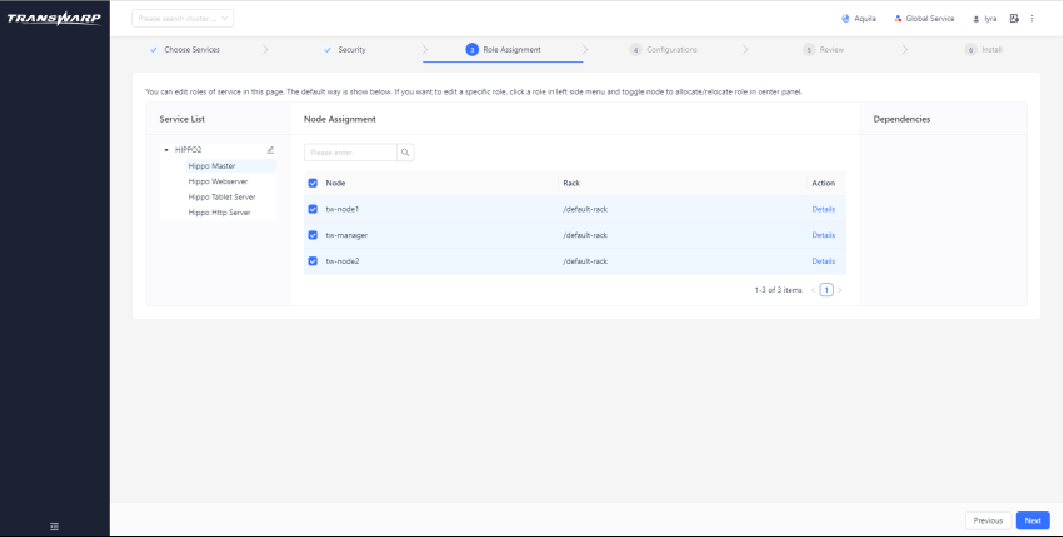1063x537 pixels.
Task: Jump to the Install step
Action: click(984, 49)
